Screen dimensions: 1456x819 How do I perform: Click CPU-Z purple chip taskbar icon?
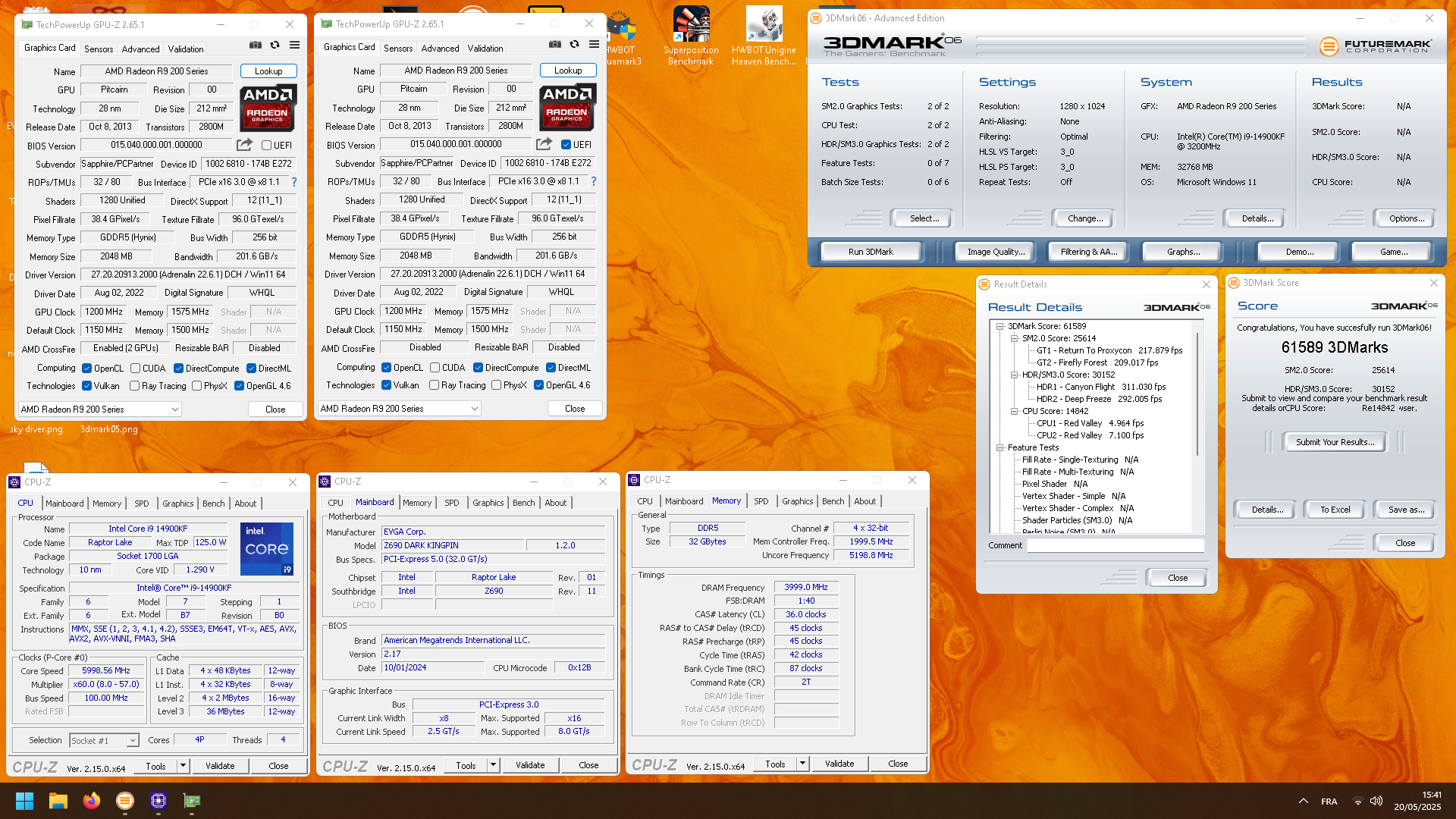click(x=158, y=801)
